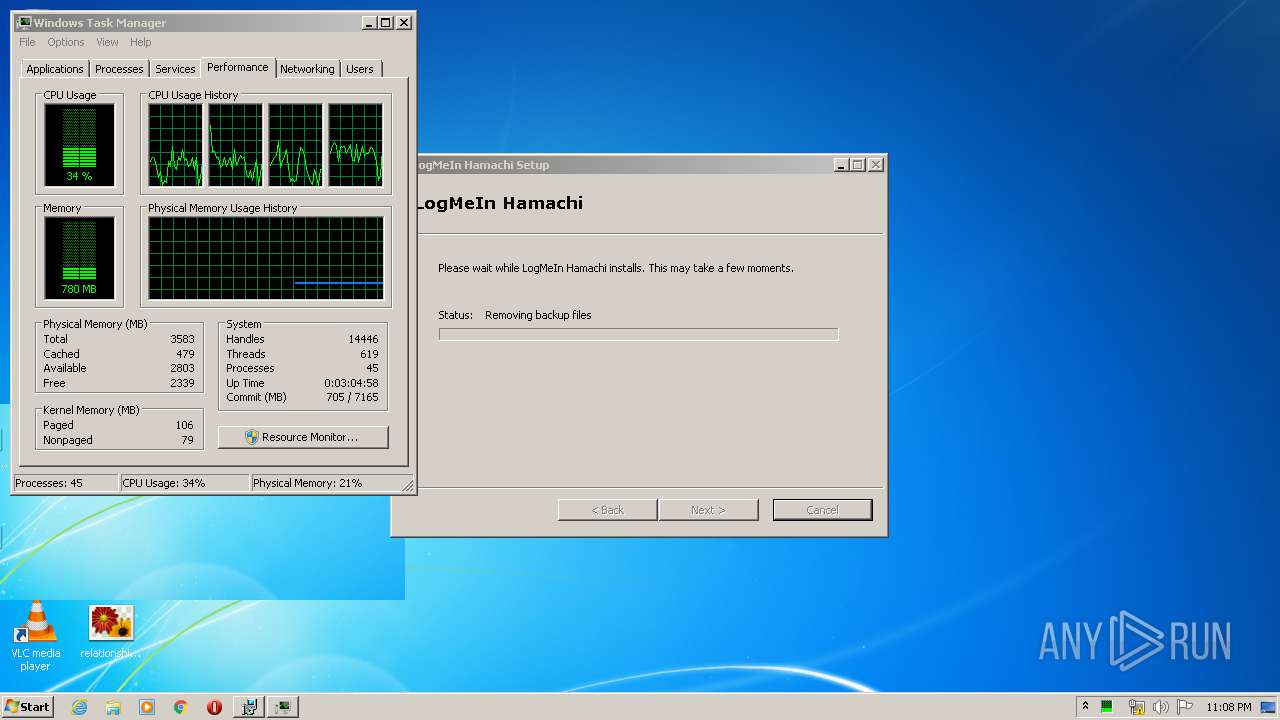Open Action Center flag tray icon

(x=1185, y=707)
